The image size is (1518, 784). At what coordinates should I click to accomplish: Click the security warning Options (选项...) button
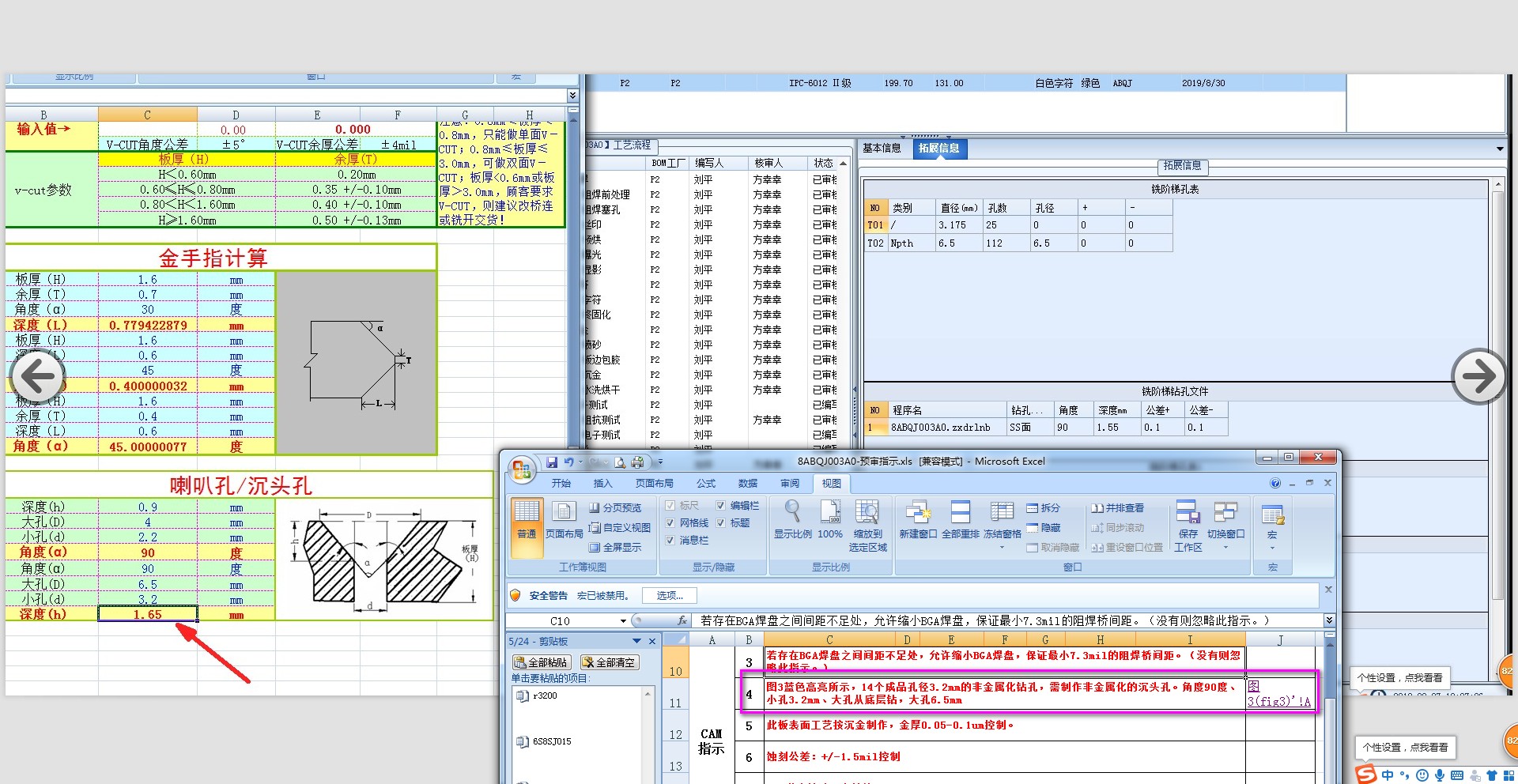click(669, 595)
